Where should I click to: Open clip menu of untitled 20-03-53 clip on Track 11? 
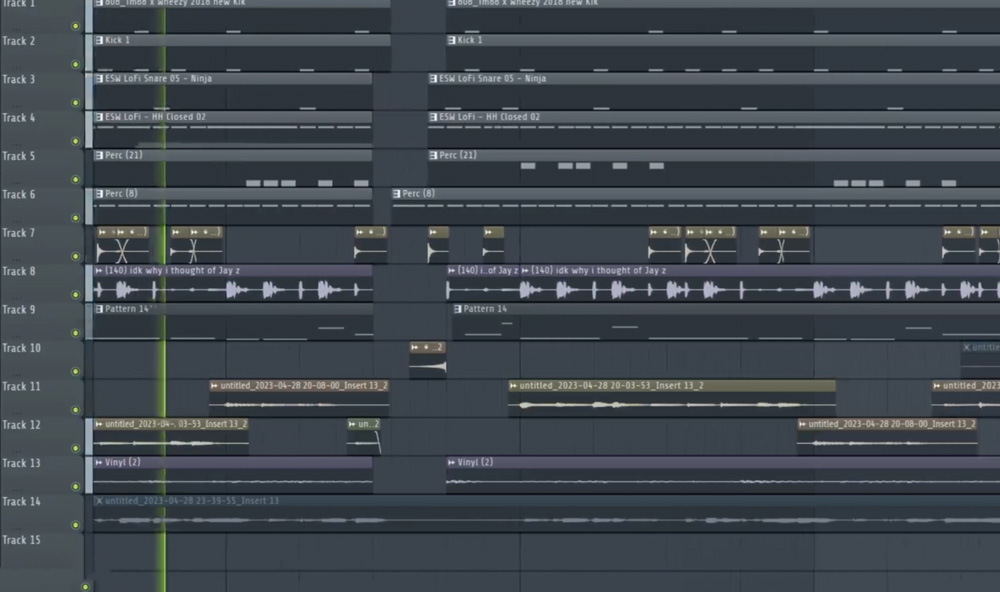[x=513, y=386]
